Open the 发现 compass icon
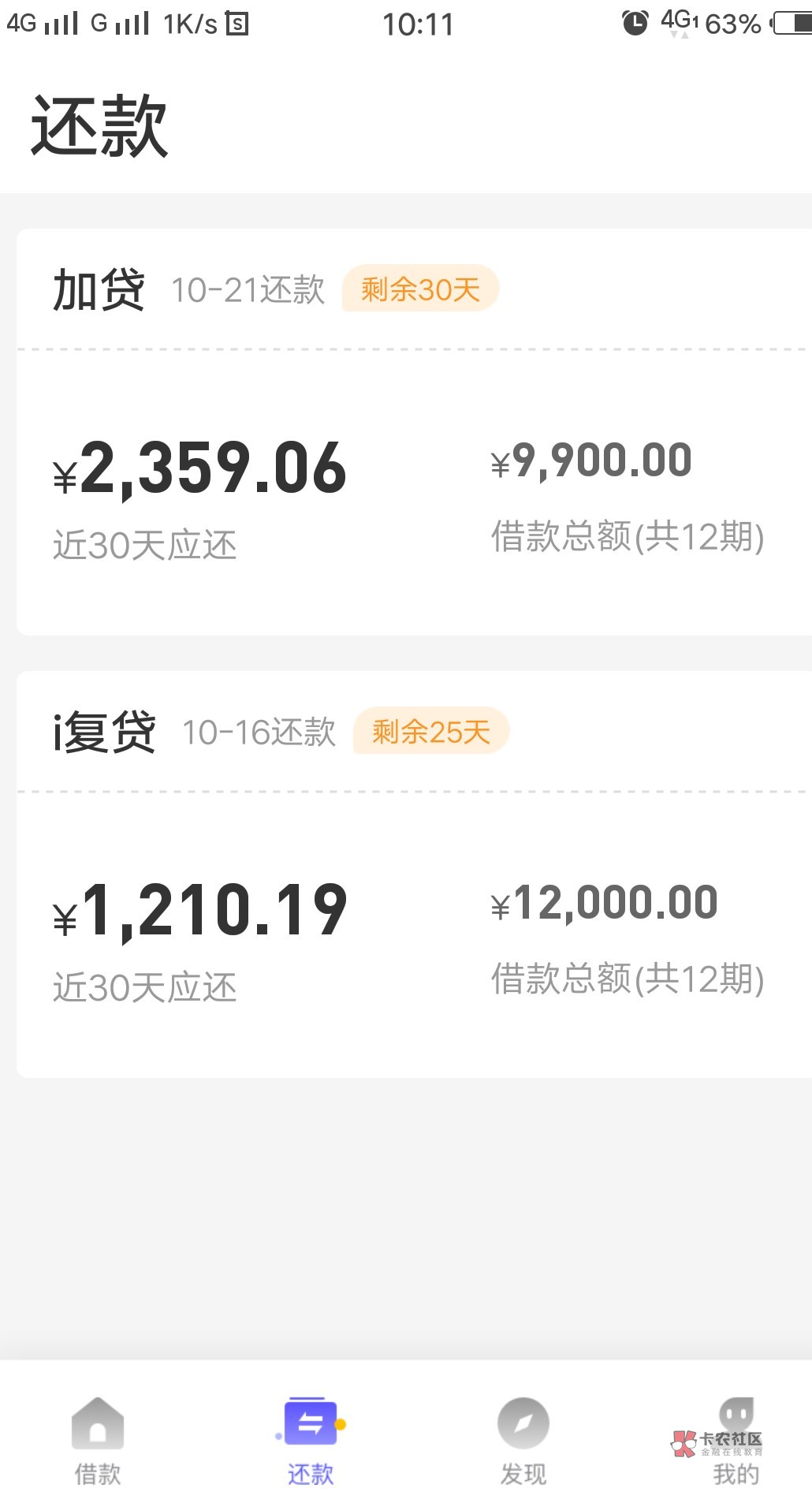 coord(523,1423)
